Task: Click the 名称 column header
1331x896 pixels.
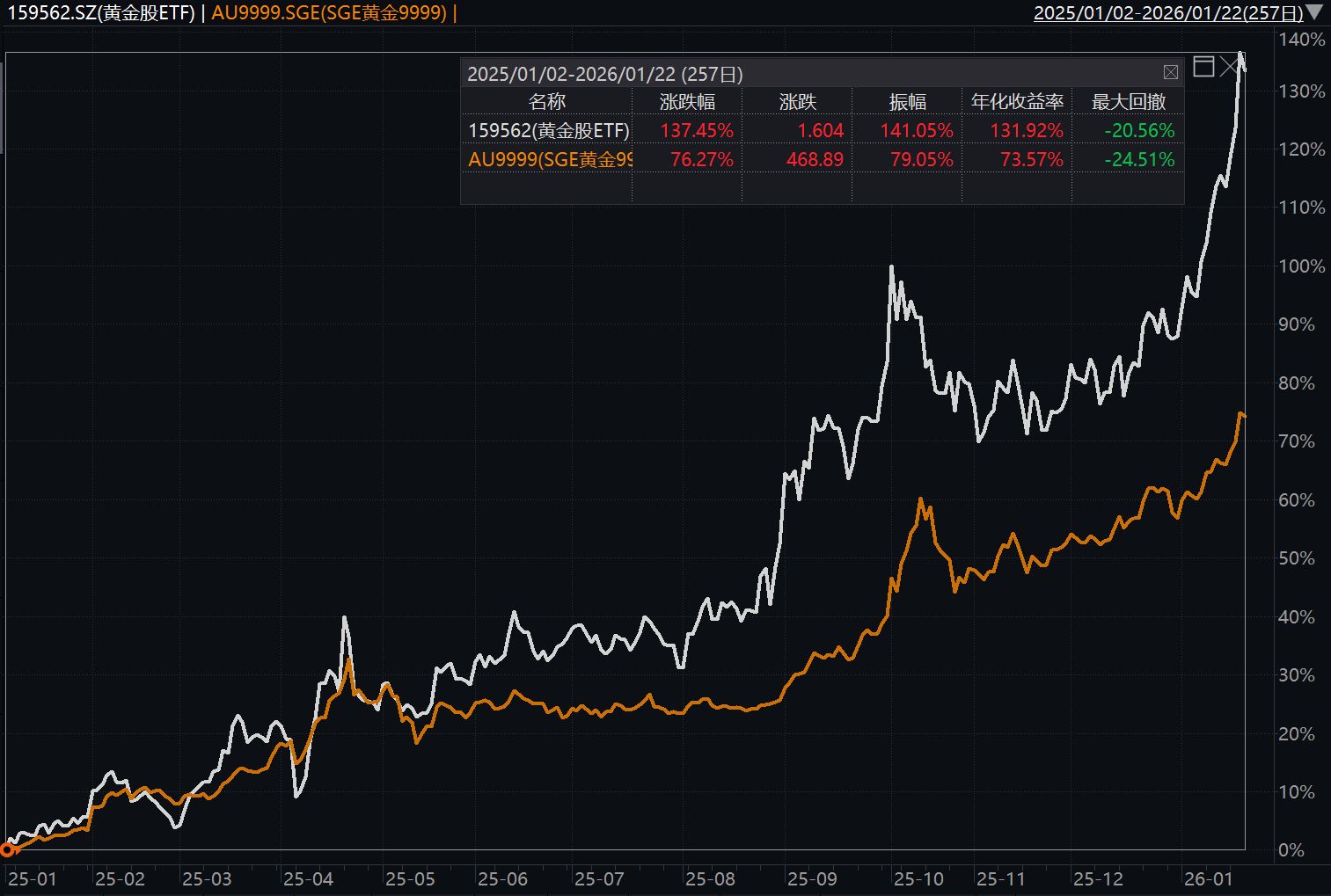Action: tap(546, 102)
